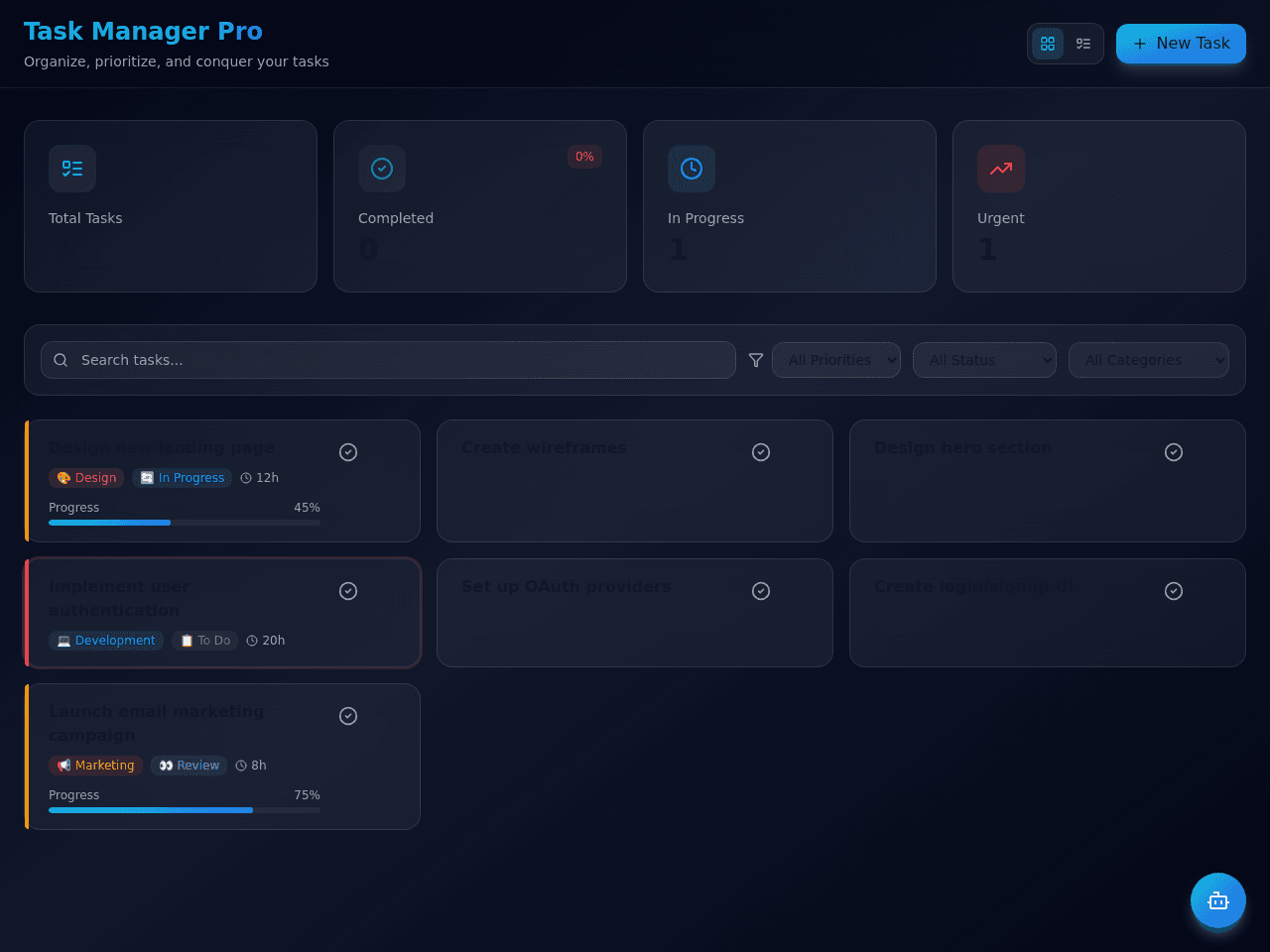
Task: Click the 75% progress percentage label
Action: point(307,795)
